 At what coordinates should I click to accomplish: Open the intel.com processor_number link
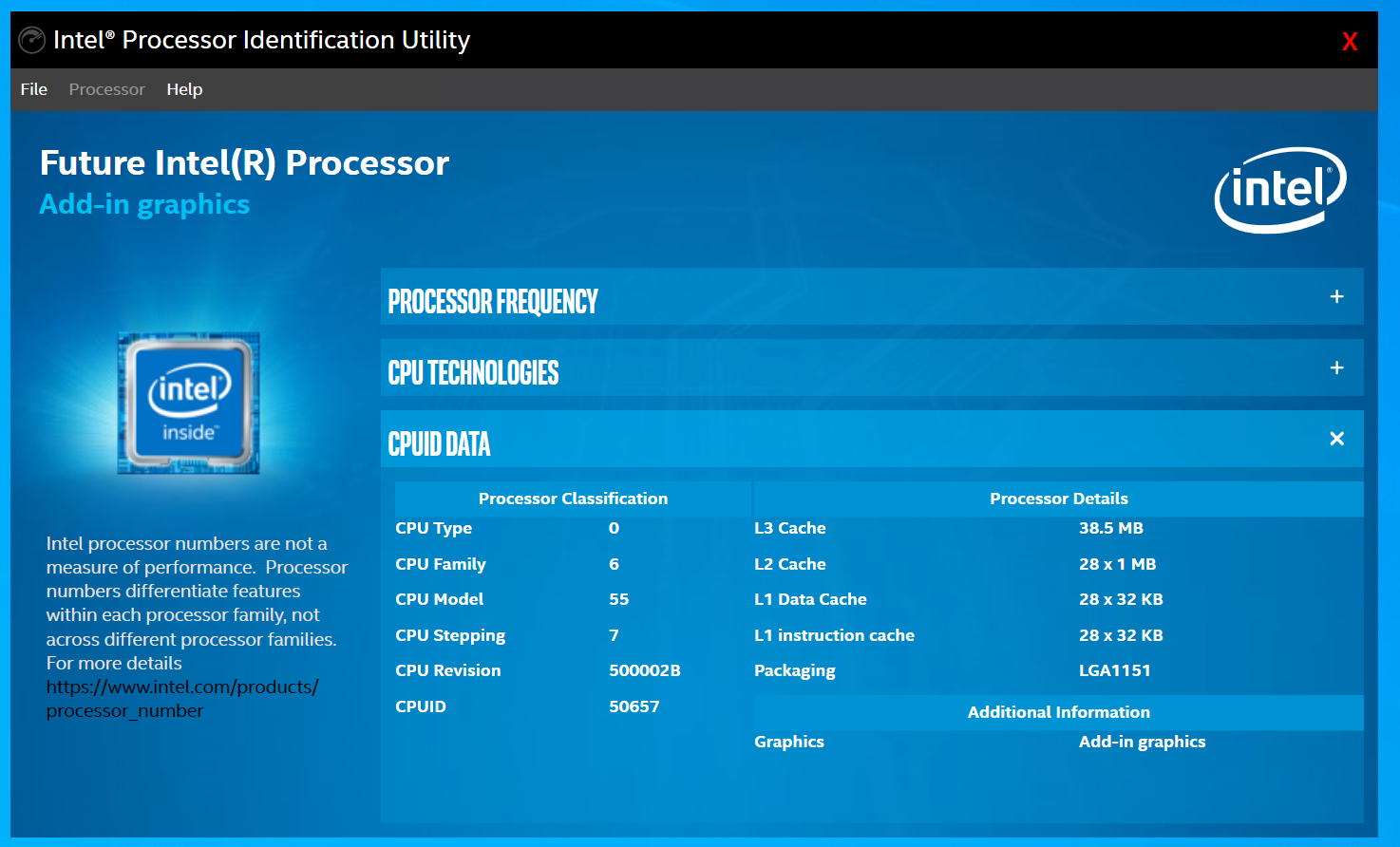pos(182,699)
